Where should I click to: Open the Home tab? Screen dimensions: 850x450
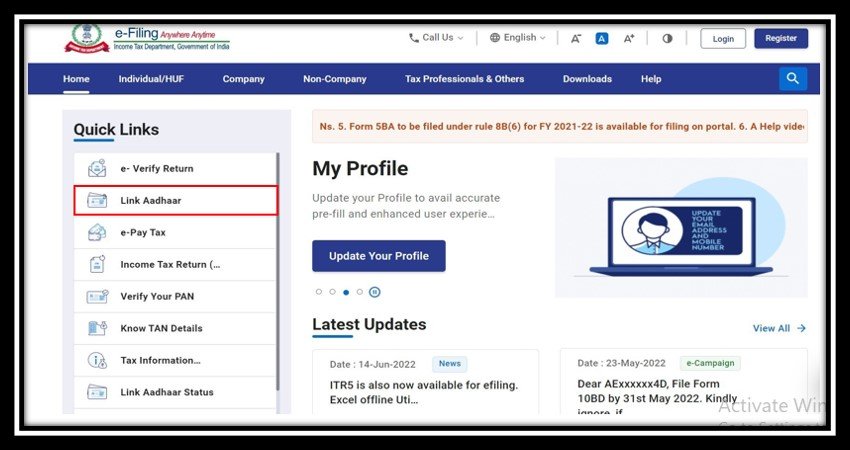click(76, 79)
